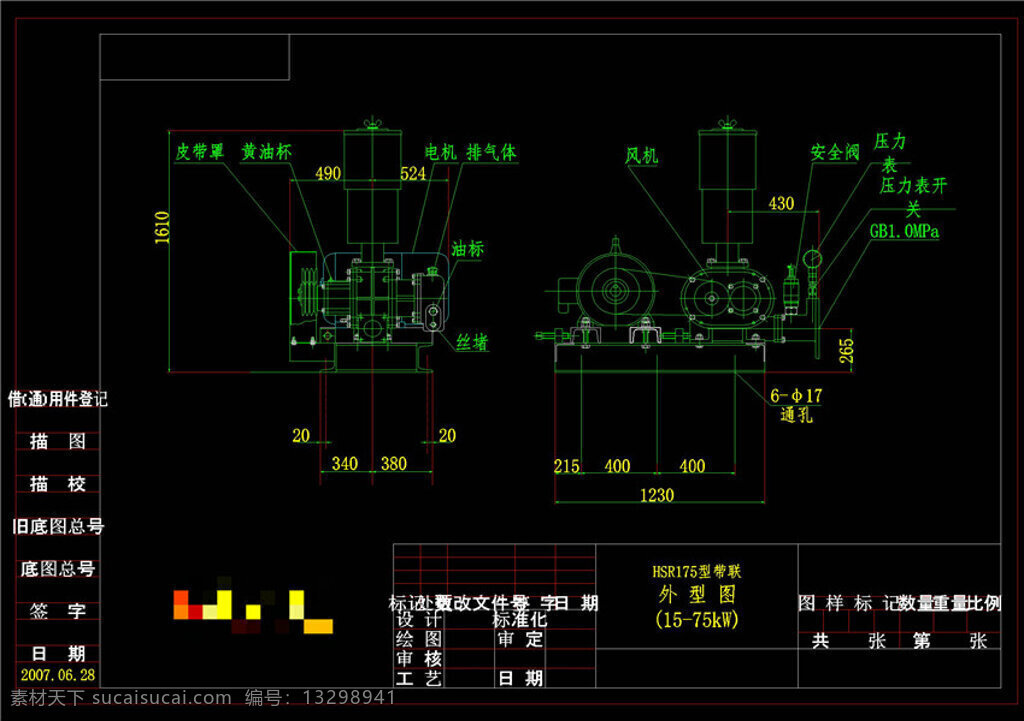The height and width of the screenshot is (721, 1024).
Task: Click the 20 dimension above 380
Action: pos(447,436)
